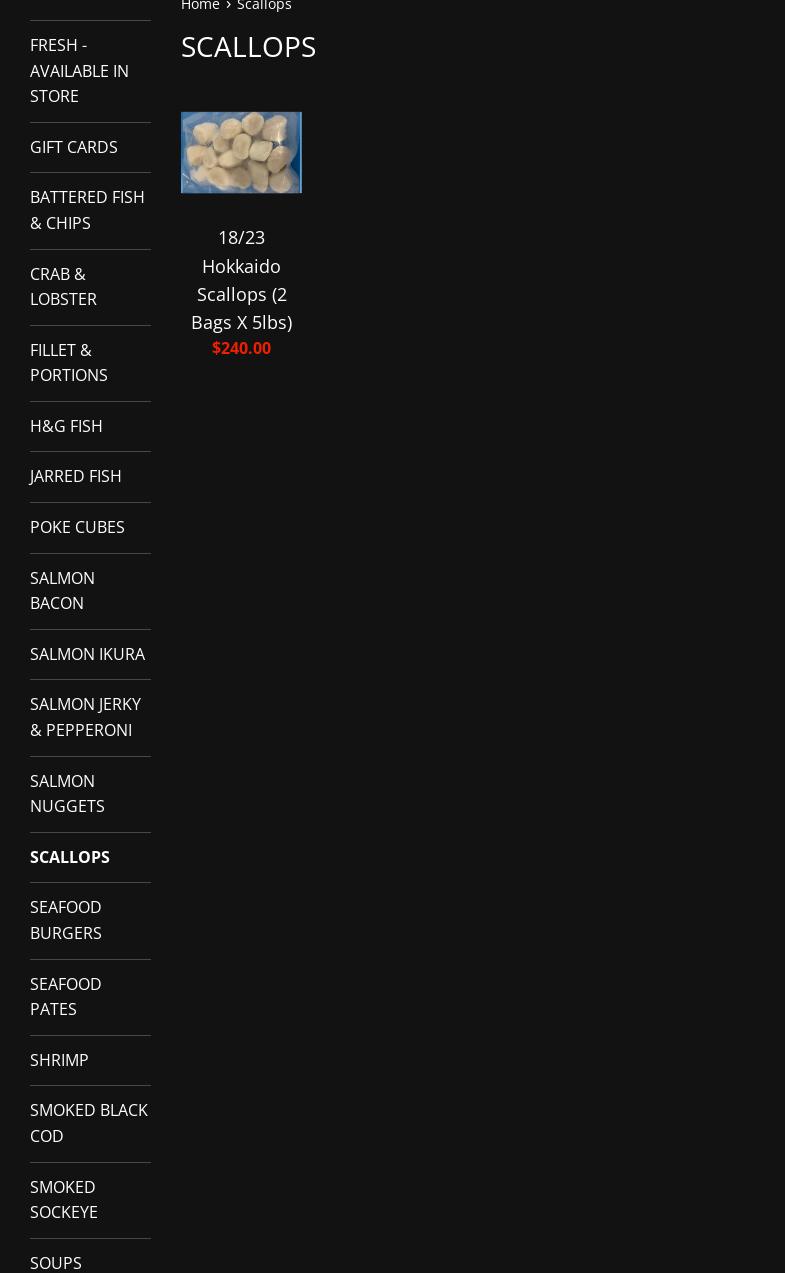This screenshot has width=785, height=1273.
Task: Browse Salmon Jerky & Pepperoni category
Action: click(x=85, y=717)
